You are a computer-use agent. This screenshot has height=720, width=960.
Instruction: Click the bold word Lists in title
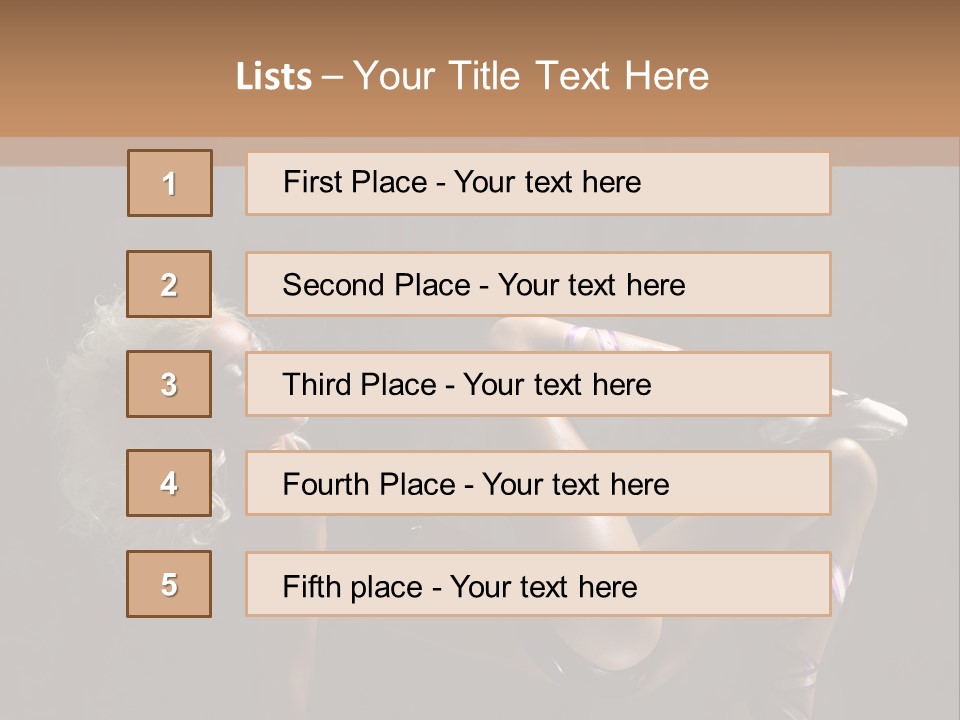point(274,77)
